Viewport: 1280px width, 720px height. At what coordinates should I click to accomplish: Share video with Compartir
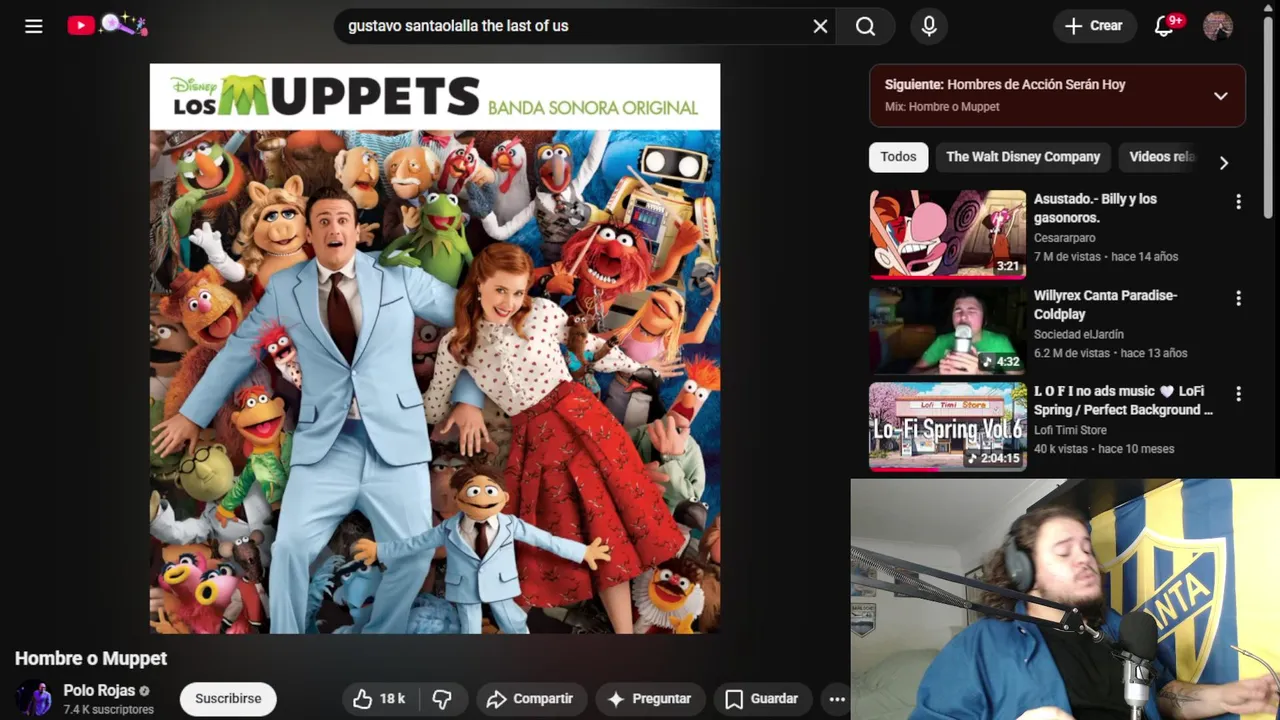pyautogui.click(x=530, y=699)
